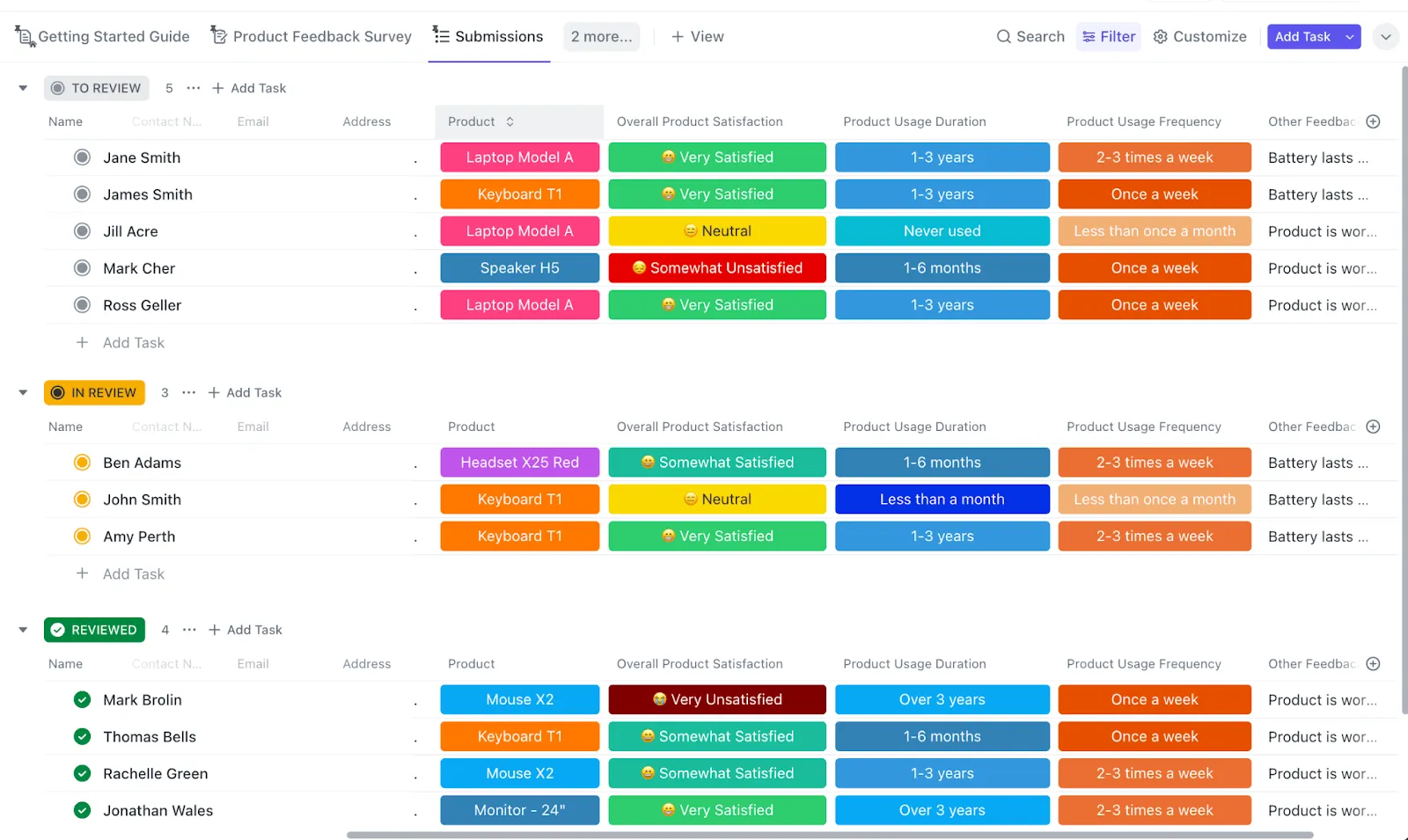Click the REVIEWED status badge
Viewport: 1408px width, 840px height.
click(x=95, y=630)
